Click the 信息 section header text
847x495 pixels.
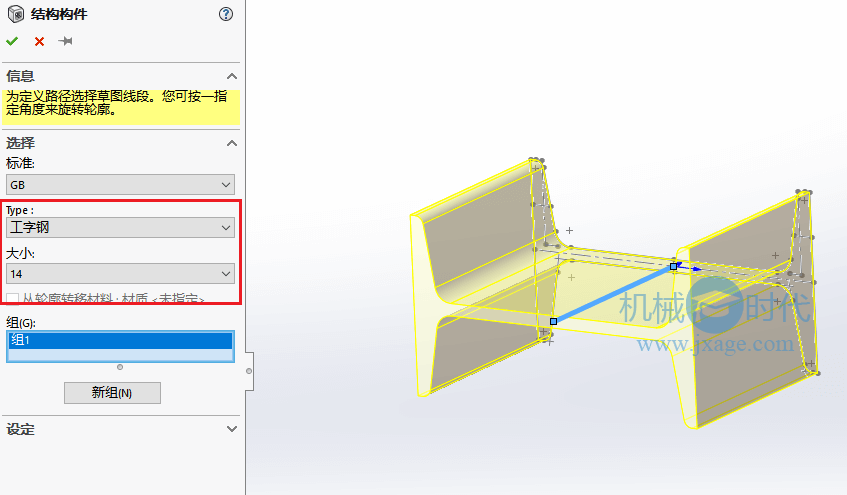tap(21, 76)
